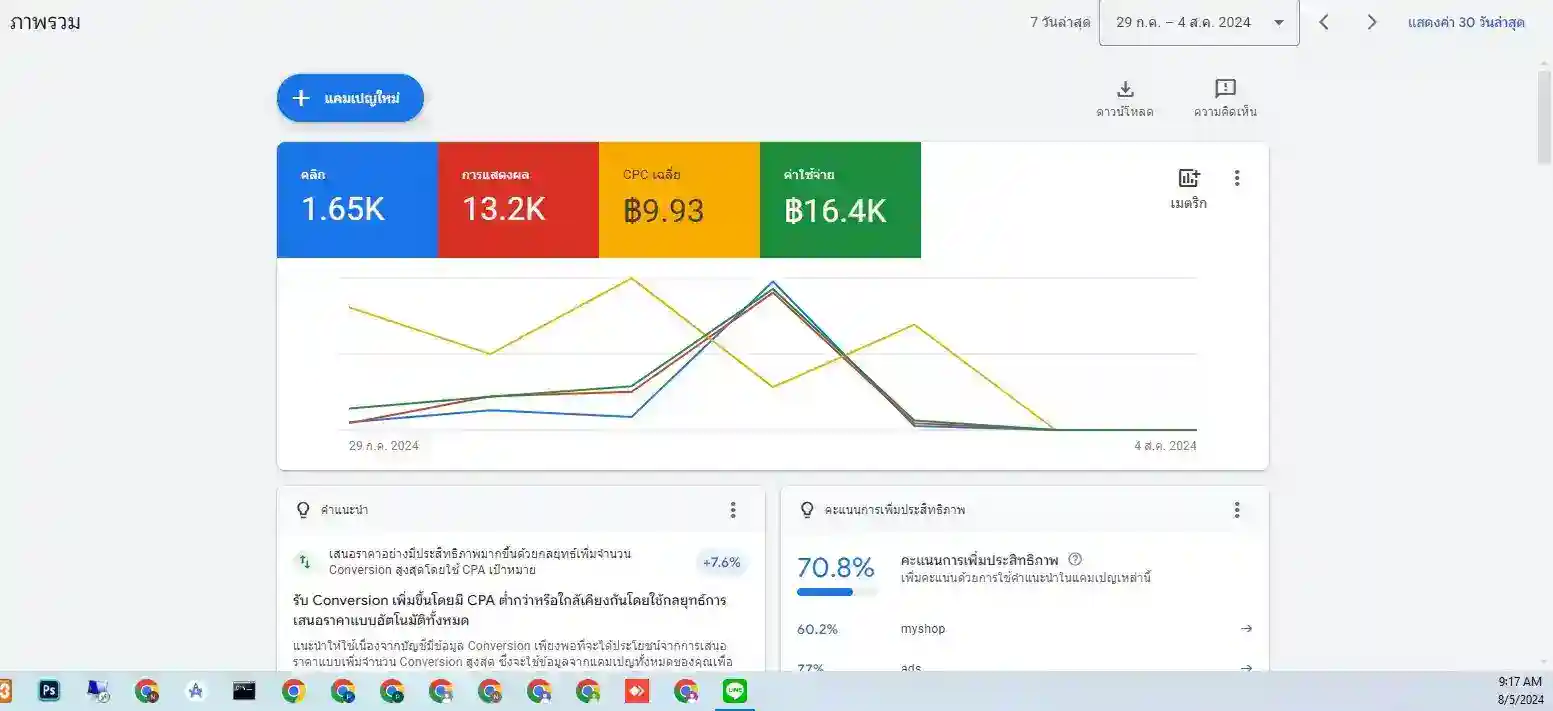This screenshot has height=711, width=1553.
Task: Open the ความคิดเห็น feedback icon
Action: click(x=1226, y=90)
